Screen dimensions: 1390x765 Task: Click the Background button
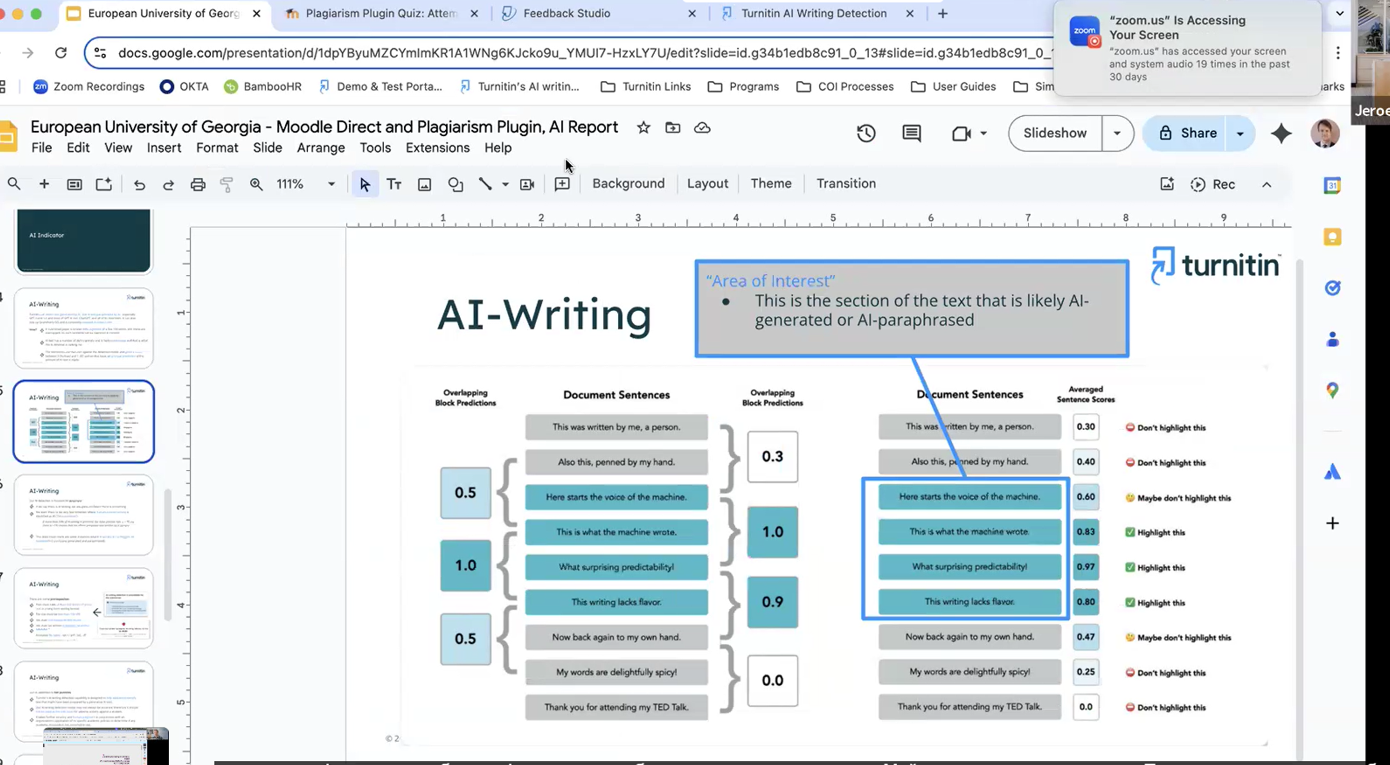(x=628, y=184)
